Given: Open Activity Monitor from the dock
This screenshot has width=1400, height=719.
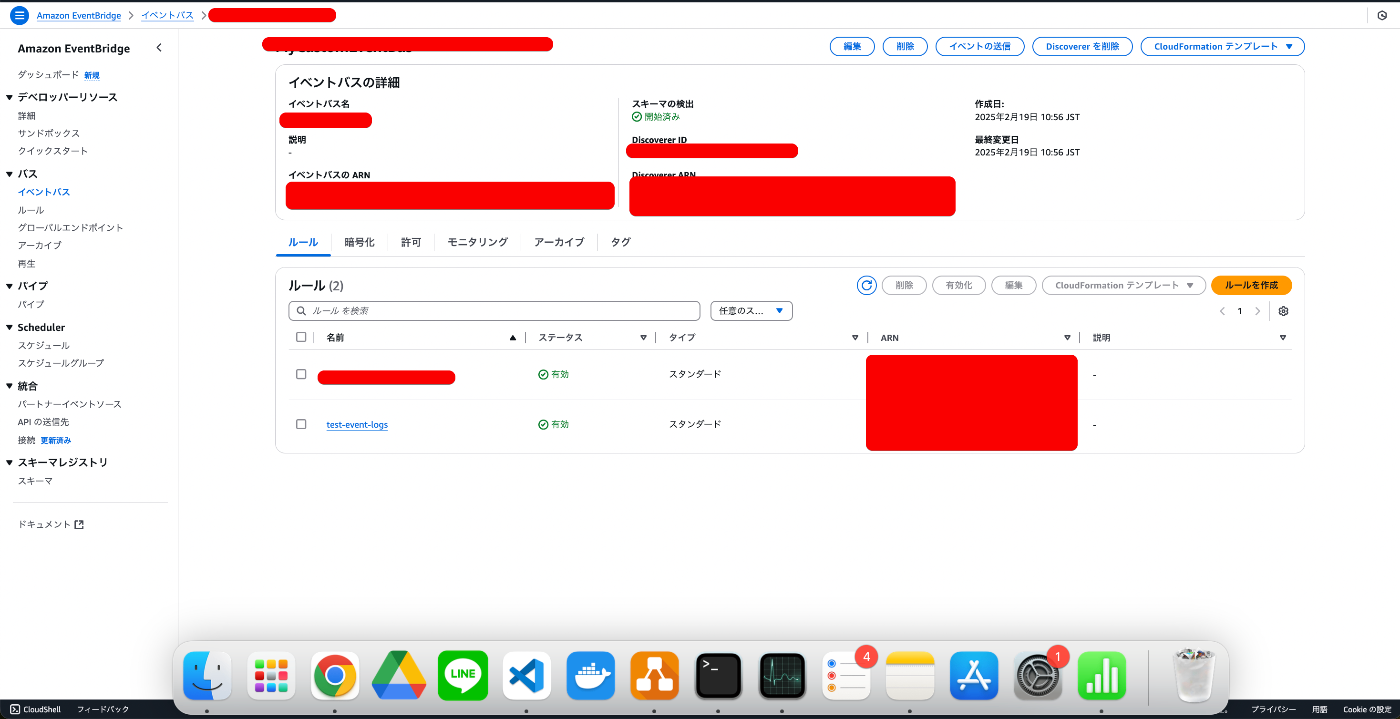Looking at the screenshot, I should point(782,676).
